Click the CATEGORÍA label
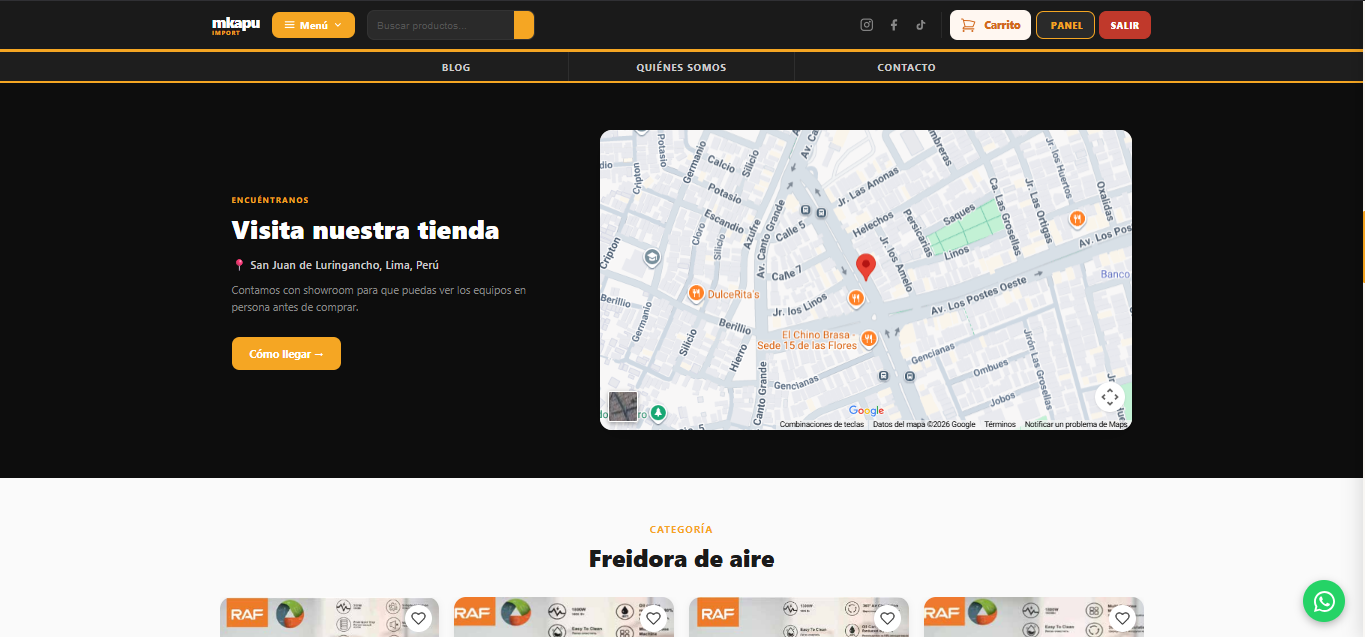The image size is (1365, 637). tap(681, 529)
